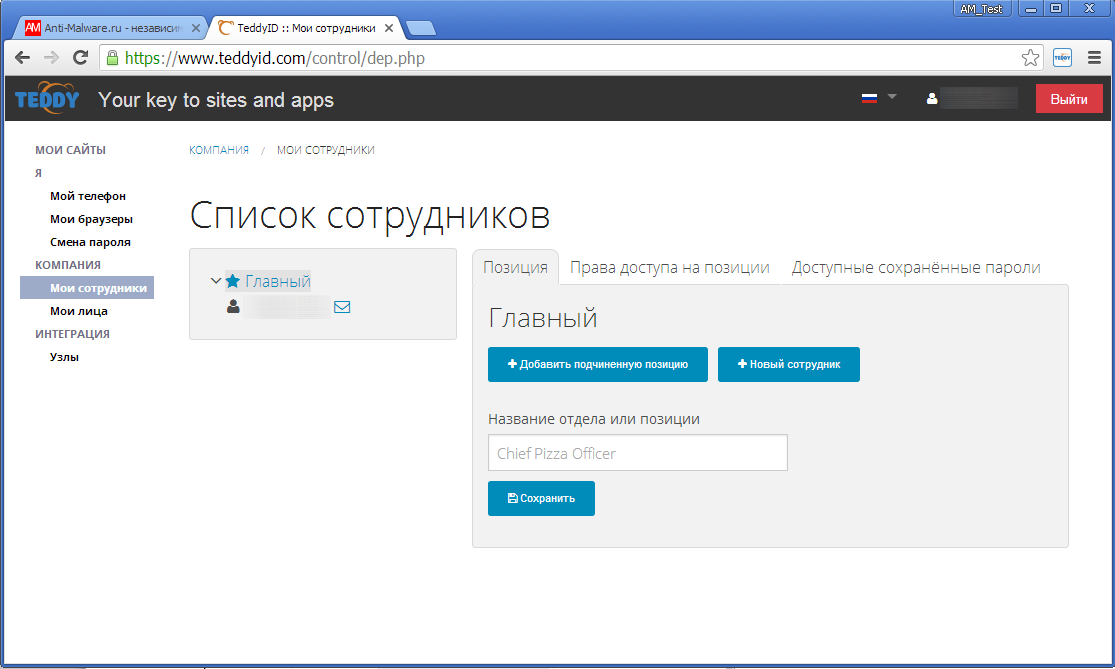The image size is (1115, 669).
Task: Bookmark page with star icon
Action: click(x=1030, y=58)
